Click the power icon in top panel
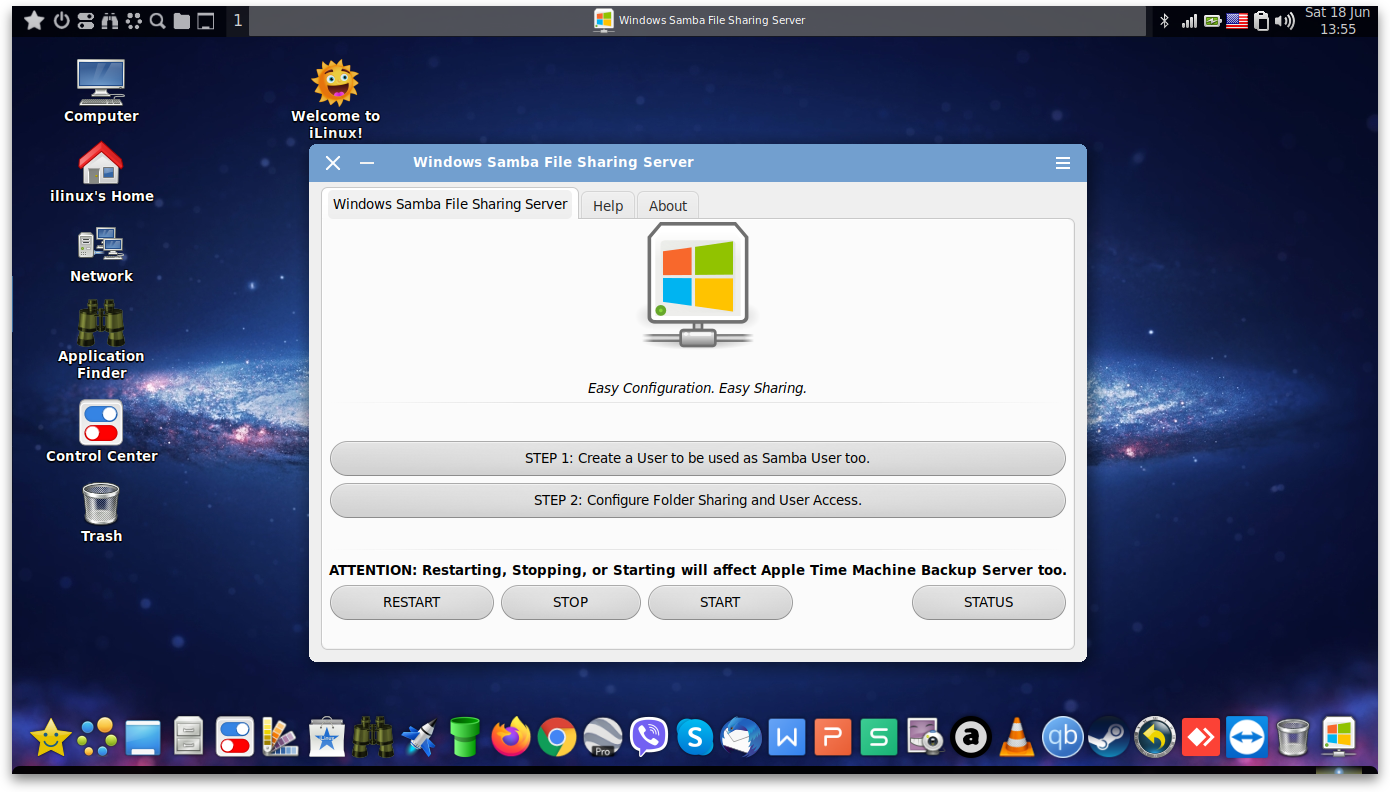The image size is (1390, 792). (61, 20)
